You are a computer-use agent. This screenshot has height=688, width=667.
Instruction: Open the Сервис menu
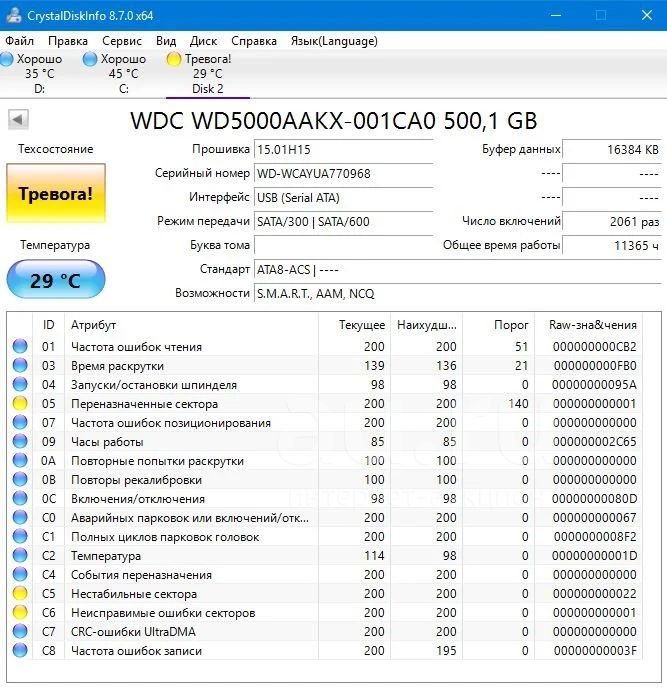[x=122, y=41]
